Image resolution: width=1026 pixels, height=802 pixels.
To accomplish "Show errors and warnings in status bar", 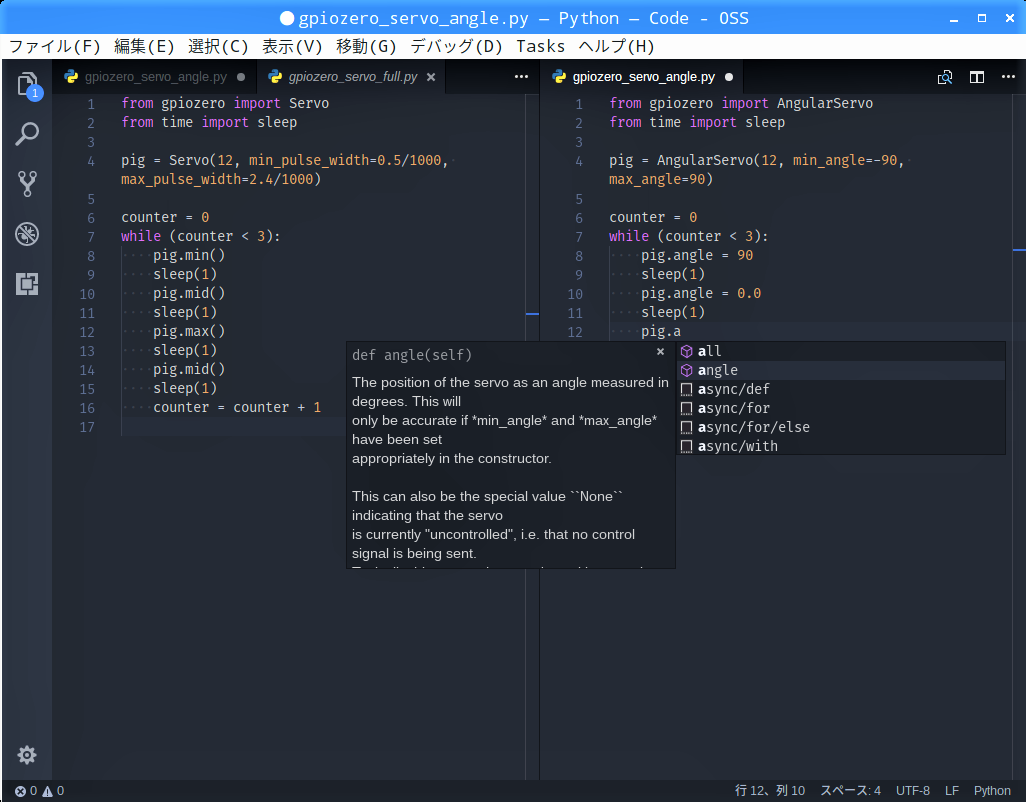I will (x=39, y=791).
